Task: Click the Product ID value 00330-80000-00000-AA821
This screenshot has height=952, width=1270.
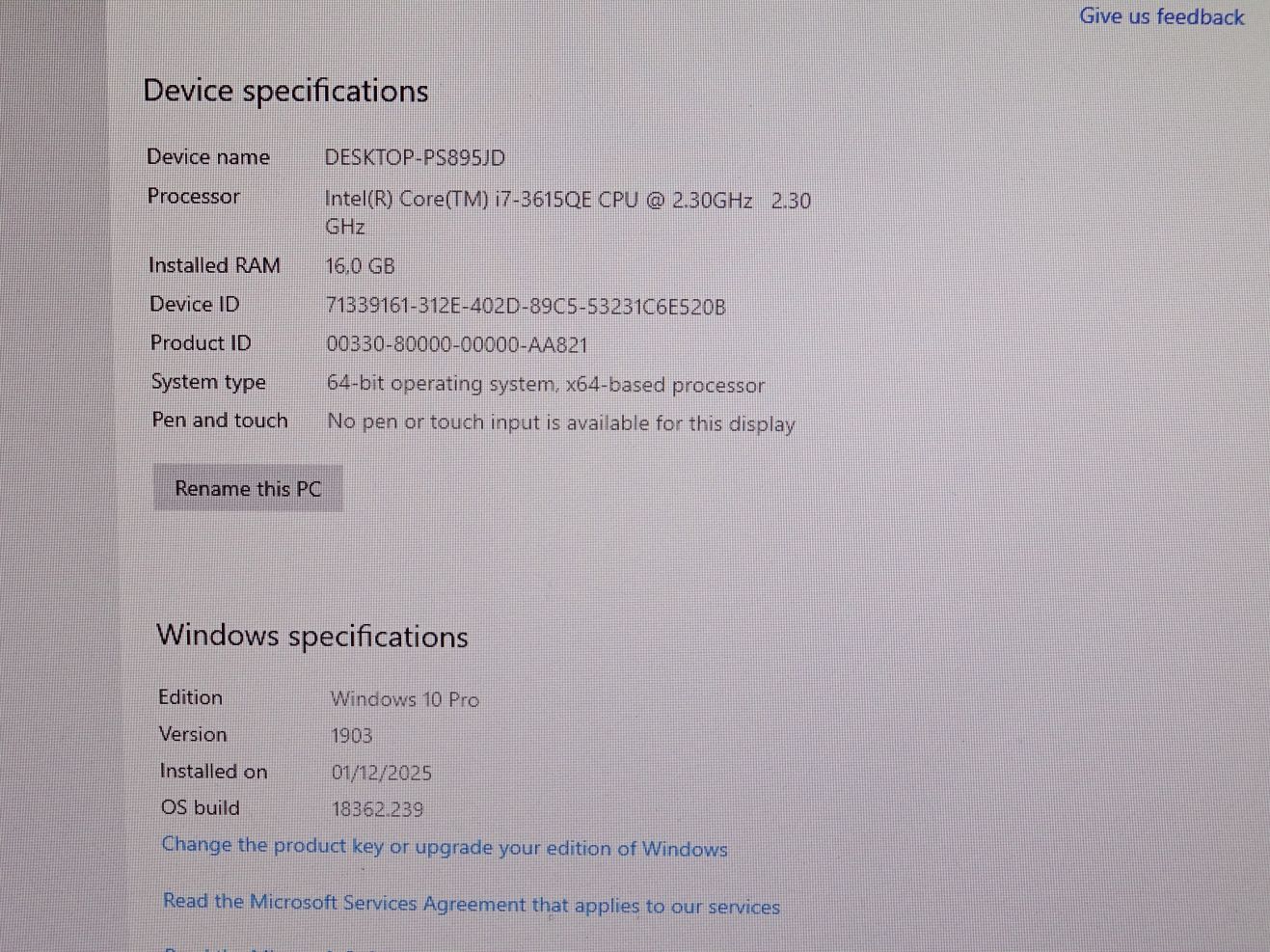Action: point(456,345)
